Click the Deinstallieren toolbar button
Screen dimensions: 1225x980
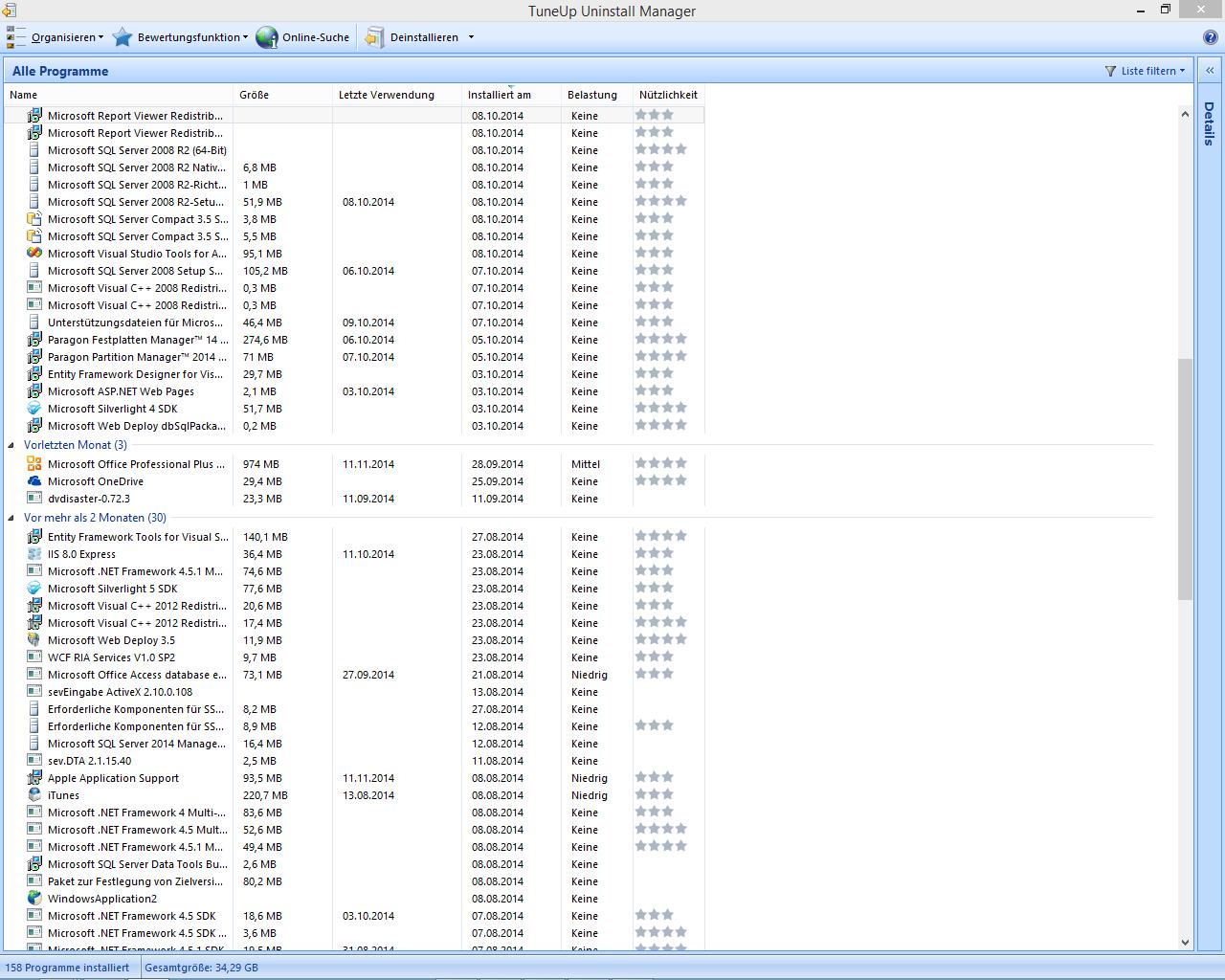pos(412,37)
